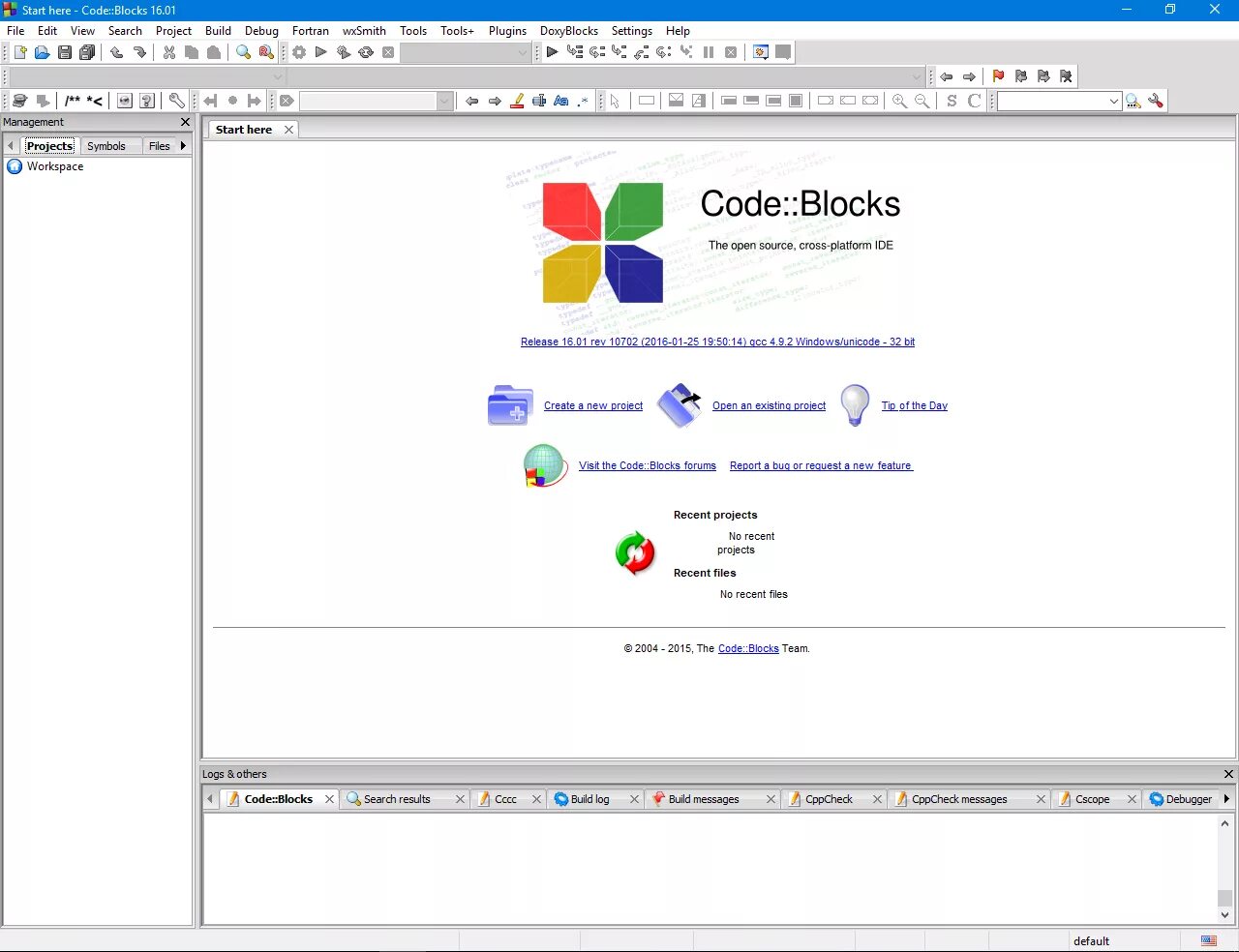Close the Start here tab
The image size is (1239, 952).
(x=288, y=130)
